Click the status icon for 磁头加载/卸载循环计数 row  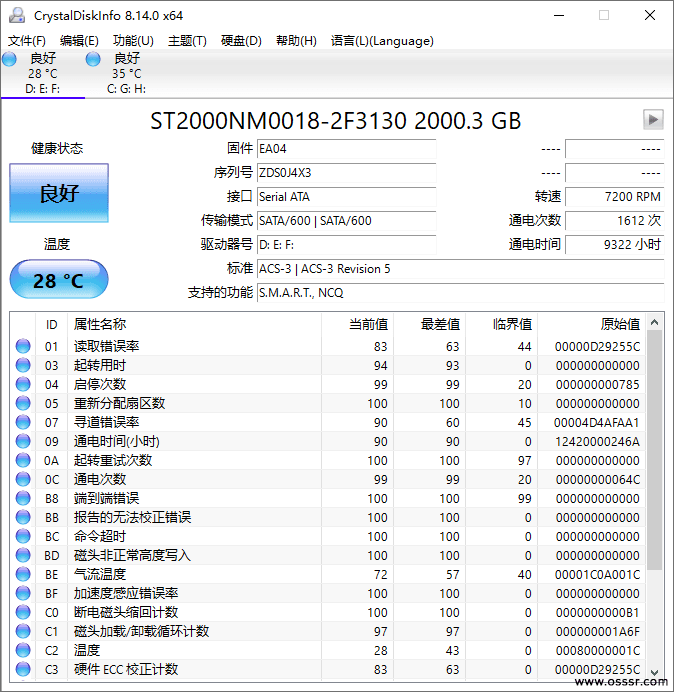tap(23, 631)
